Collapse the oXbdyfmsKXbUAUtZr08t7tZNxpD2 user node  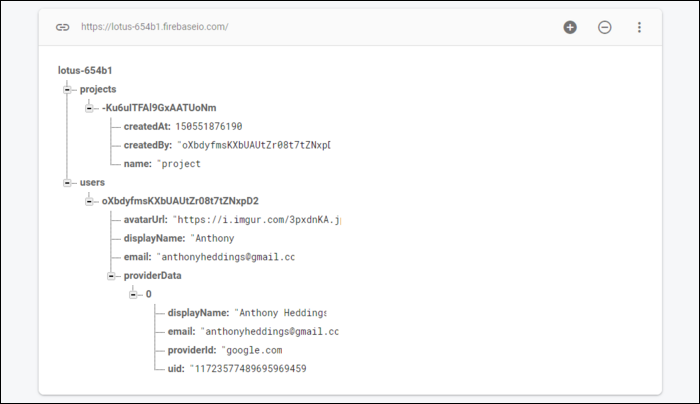tap(89, 202)
